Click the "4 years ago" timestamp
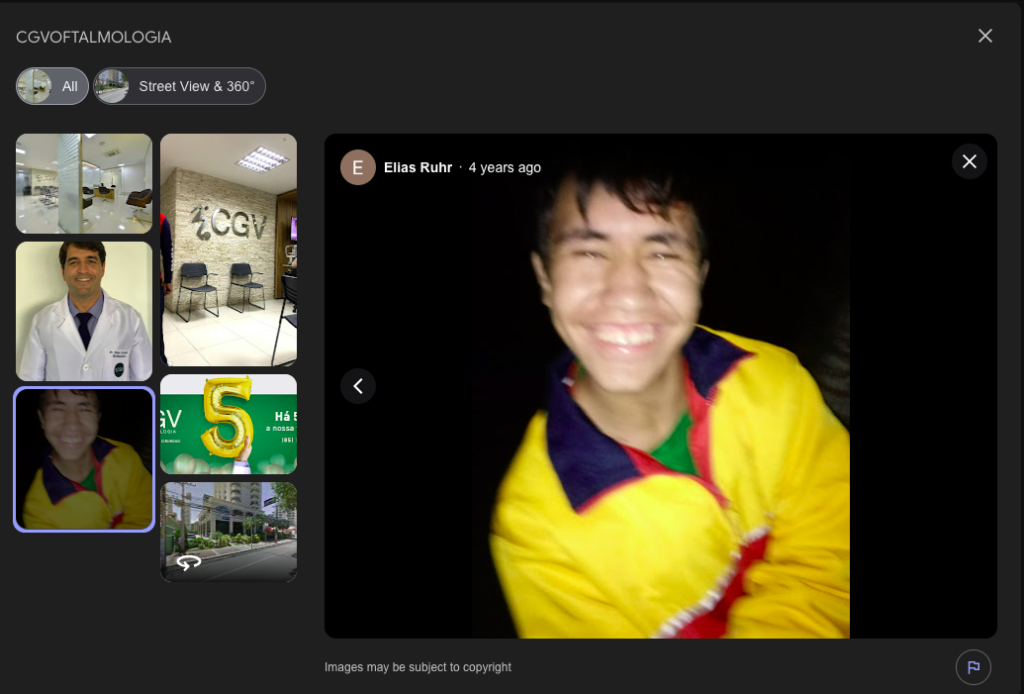The width and height of the screenshot is (1024, 694). click(x=505, y=167)
